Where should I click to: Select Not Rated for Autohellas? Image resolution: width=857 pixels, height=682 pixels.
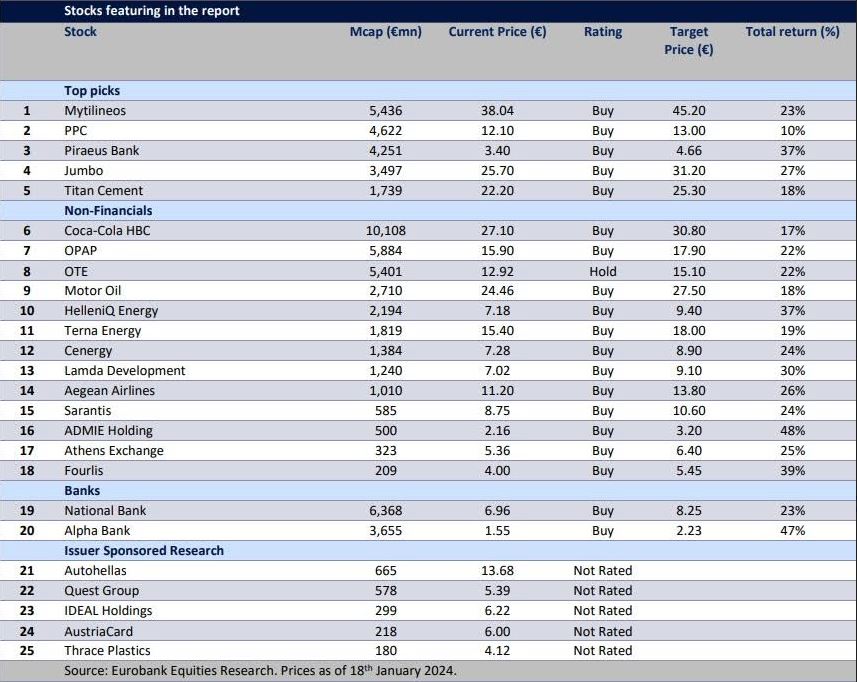[602, 571]
